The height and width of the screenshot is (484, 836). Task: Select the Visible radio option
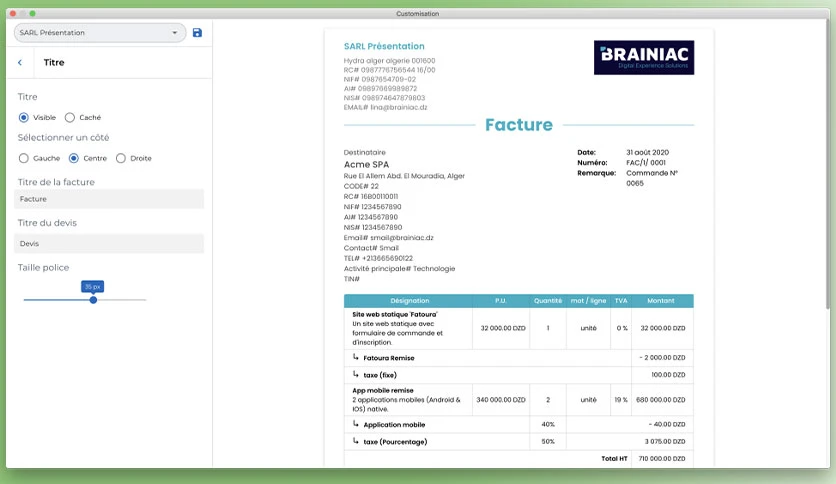tap(23, 117)
